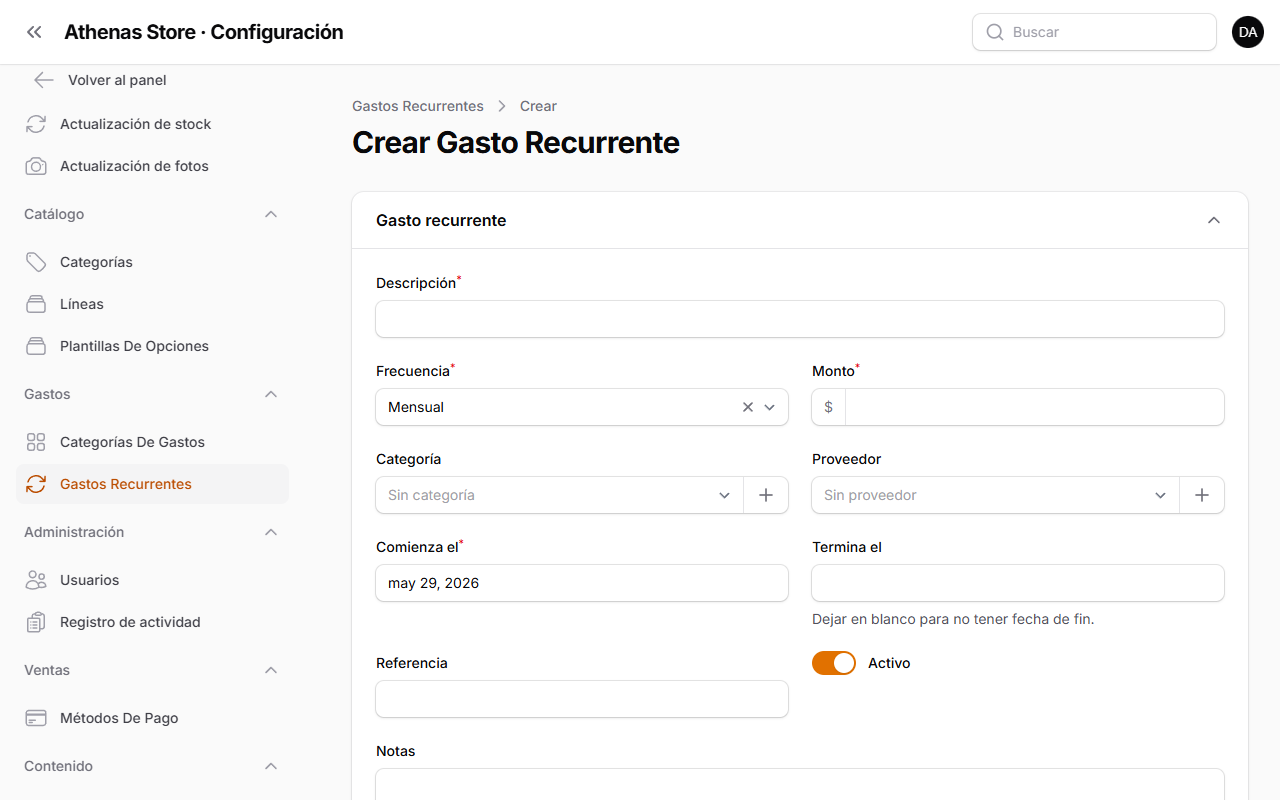Click the Buscar search field
1280x800 pixels.
click(1094, 32)
